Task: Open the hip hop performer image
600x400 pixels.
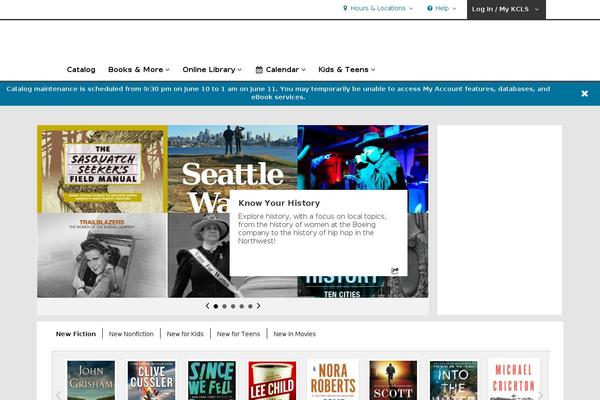Action: (363, 157)
